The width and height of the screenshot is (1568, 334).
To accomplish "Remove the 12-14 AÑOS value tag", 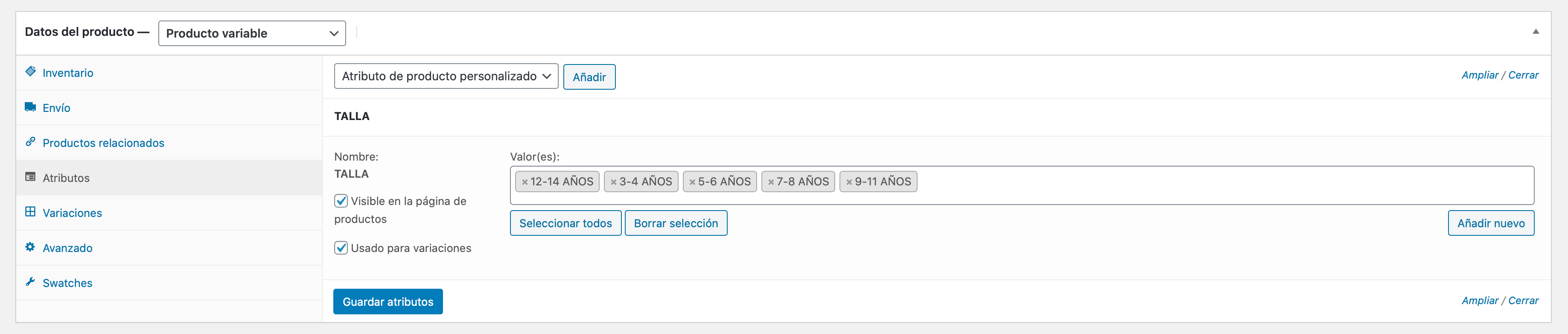I will click(525, 182).
